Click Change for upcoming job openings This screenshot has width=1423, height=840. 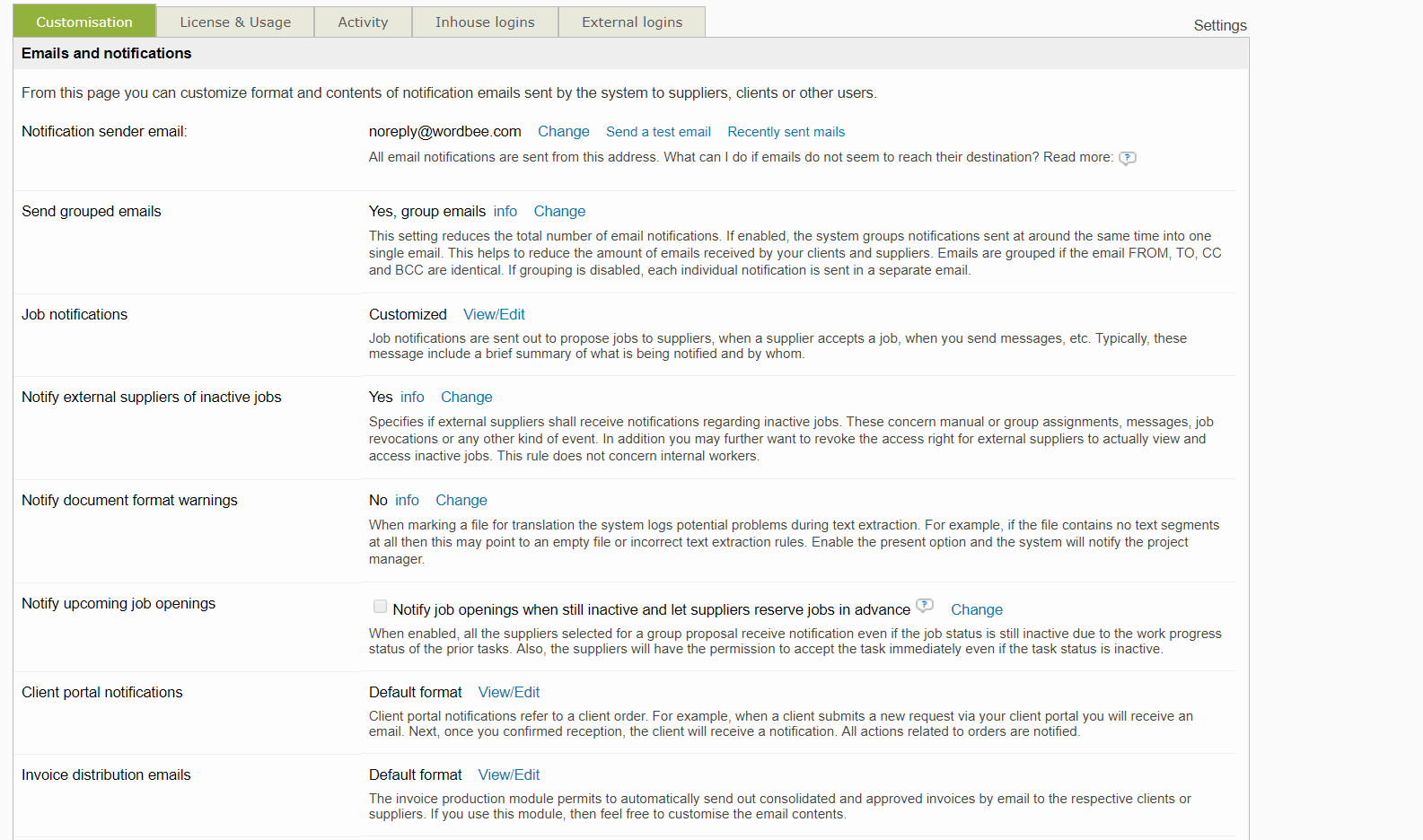pos(977,610)
